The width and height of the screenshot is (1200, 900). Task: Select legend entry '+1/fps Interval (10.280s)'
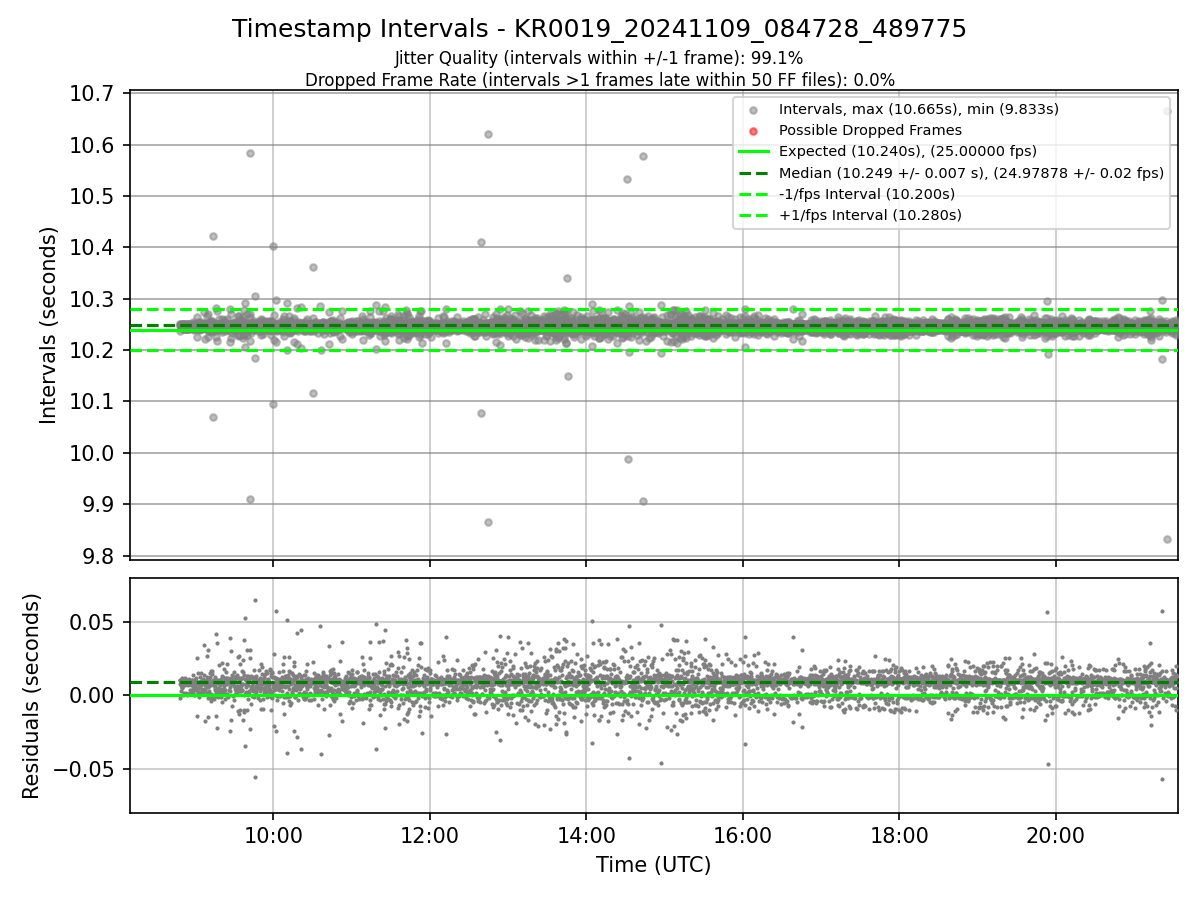[x=870, y=215]
